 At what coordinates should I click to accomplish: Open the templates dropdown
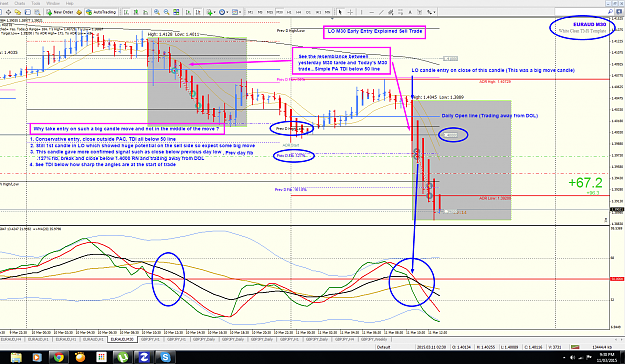coord(236,12)
